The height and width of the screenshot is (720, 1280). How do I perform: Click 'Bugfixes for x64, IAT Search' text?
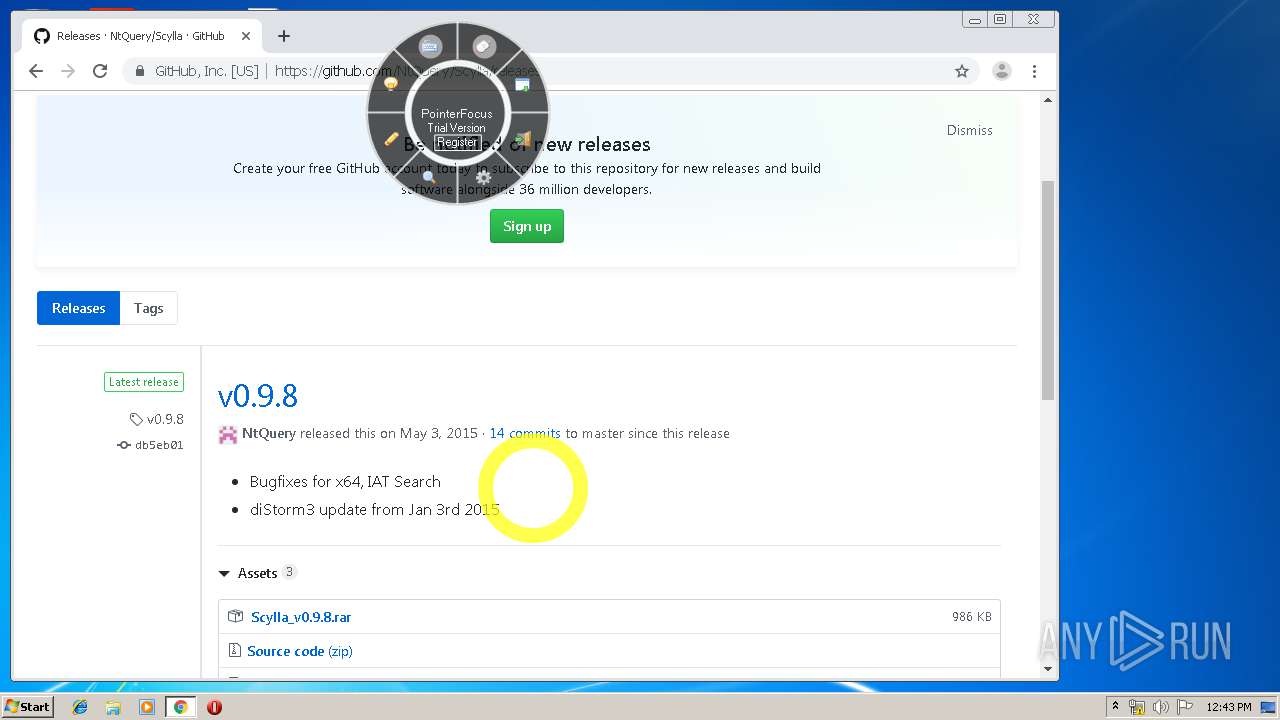coord(345,481)
